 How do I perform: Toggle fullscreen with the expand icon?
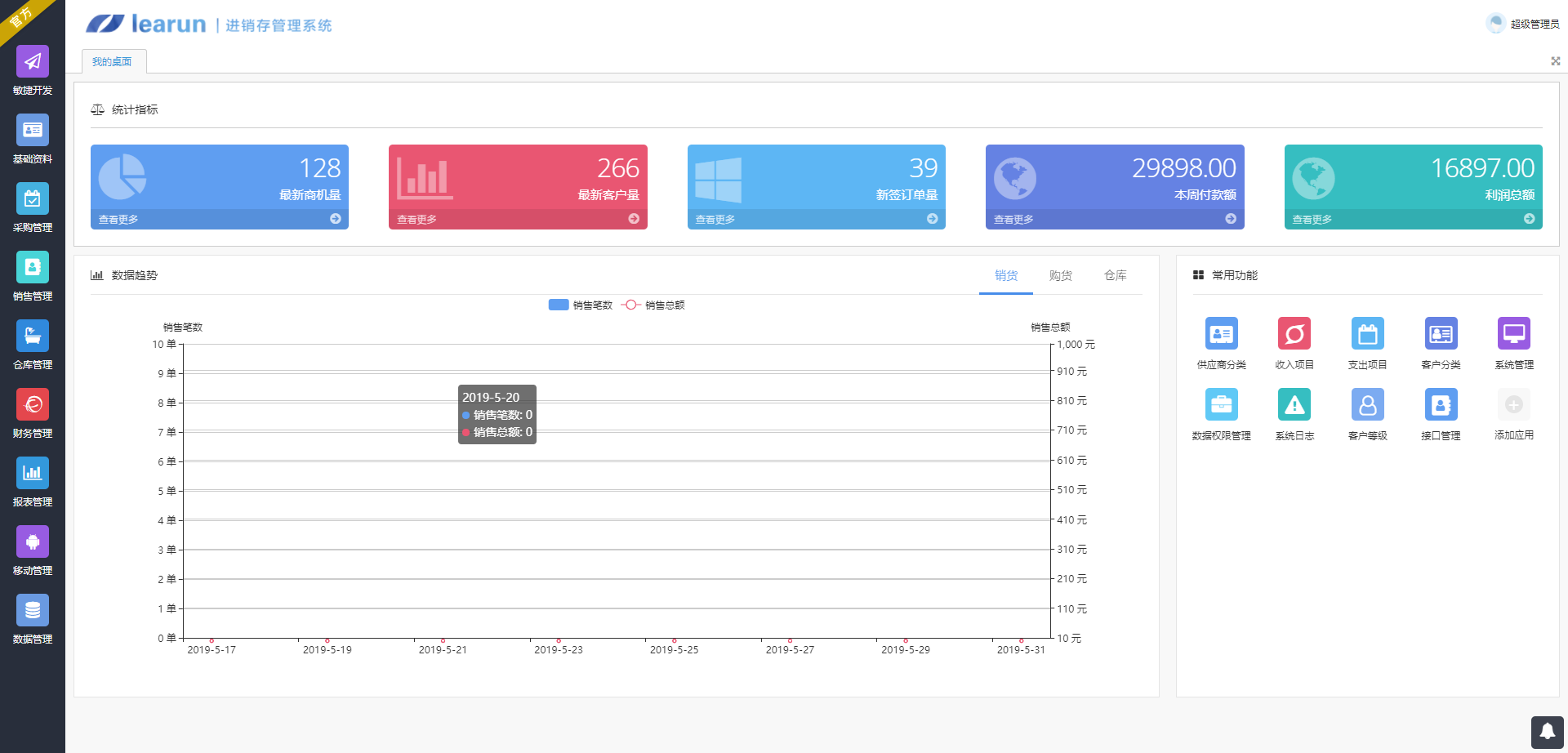pos(1555,61)
